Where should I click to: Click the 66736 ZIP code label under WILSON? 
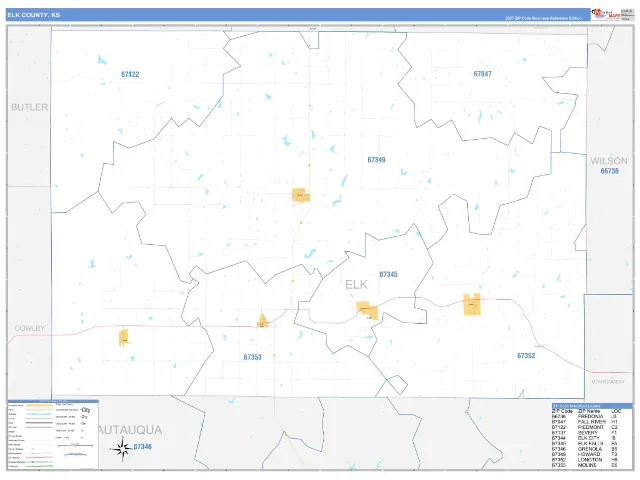[609, 171]
